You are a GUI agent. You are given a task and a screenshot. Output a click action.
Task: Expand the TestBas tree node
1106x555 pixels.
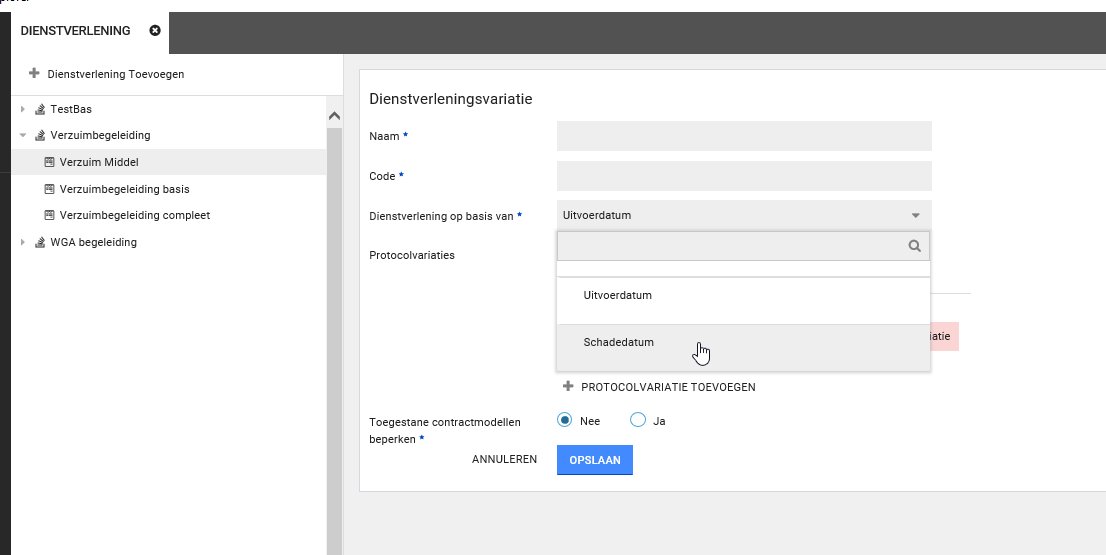coord(23,109)
